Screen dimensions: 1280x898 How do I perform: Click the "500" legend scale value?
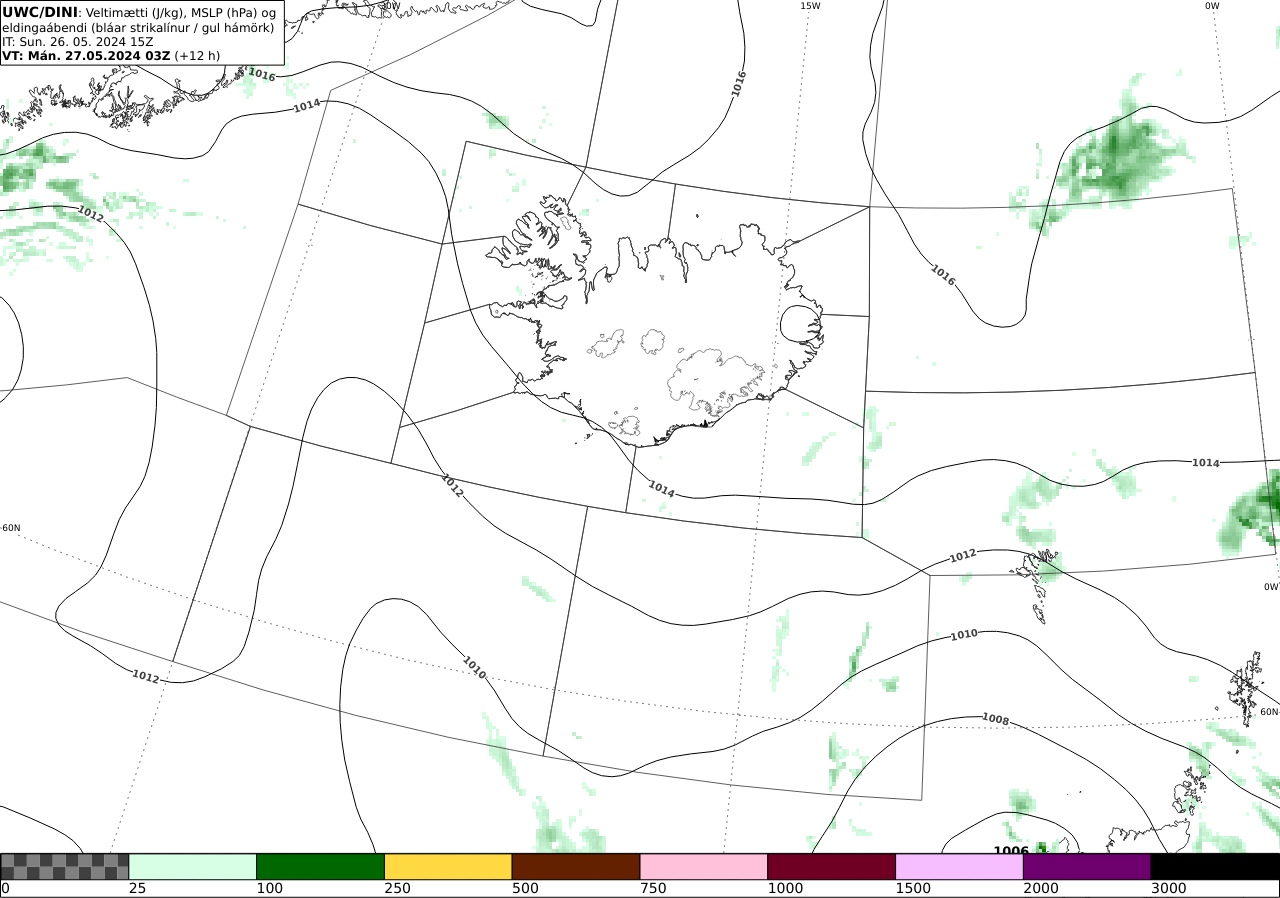click(x=525, y=888)
